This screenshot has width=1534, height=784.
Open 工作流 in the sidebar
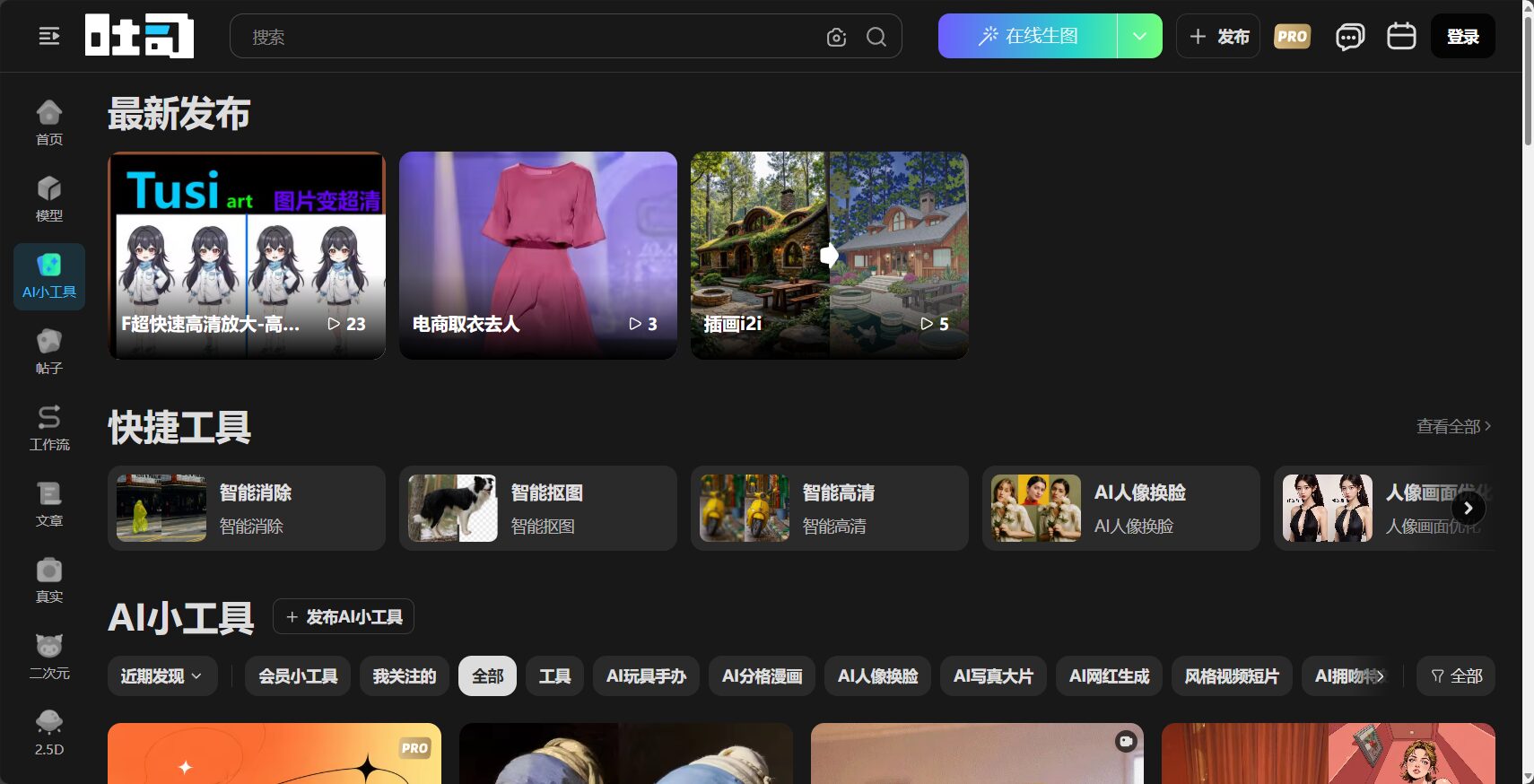[x=49, y=428]
